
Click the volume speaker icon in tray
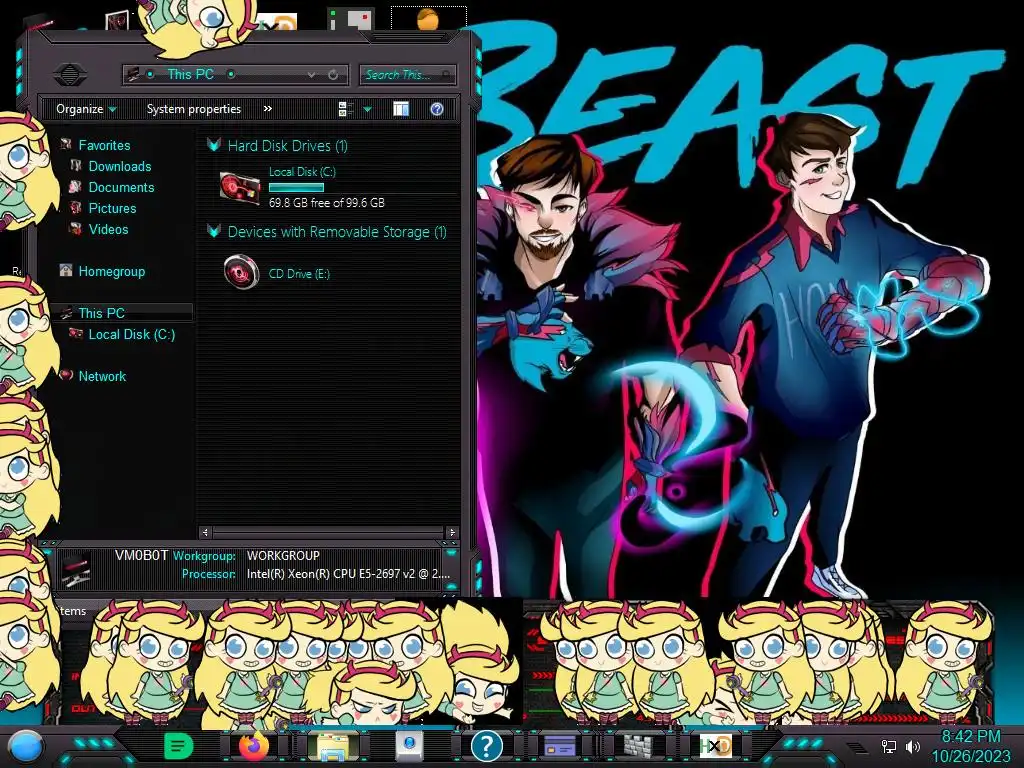(x=913, y=746)
